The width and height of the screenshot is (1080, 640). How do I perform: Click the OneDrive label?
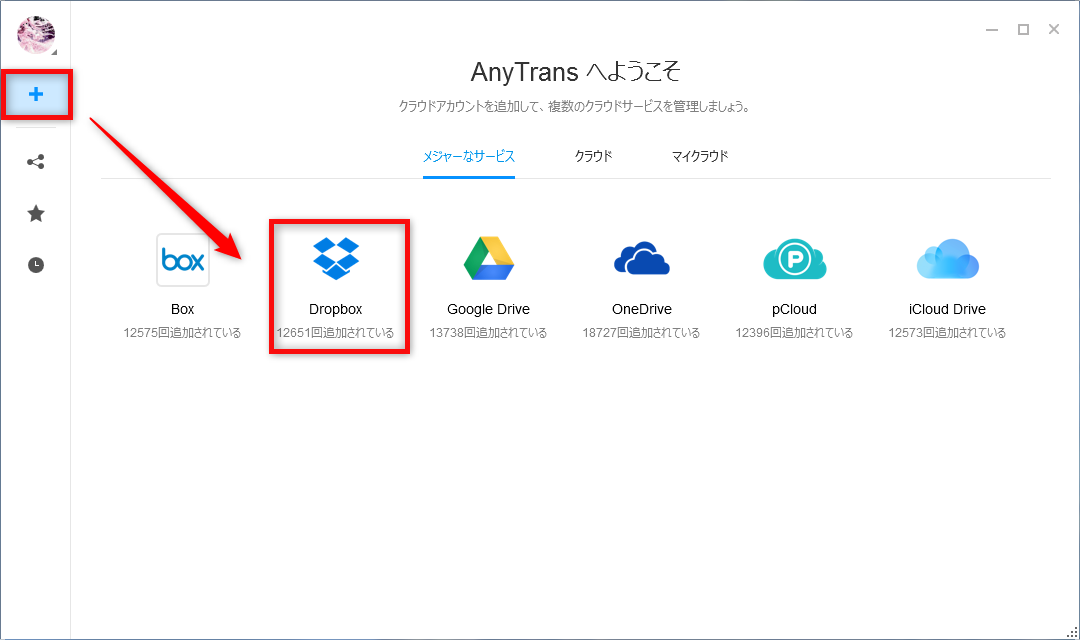pyautogui.click(x=641, y=309)
